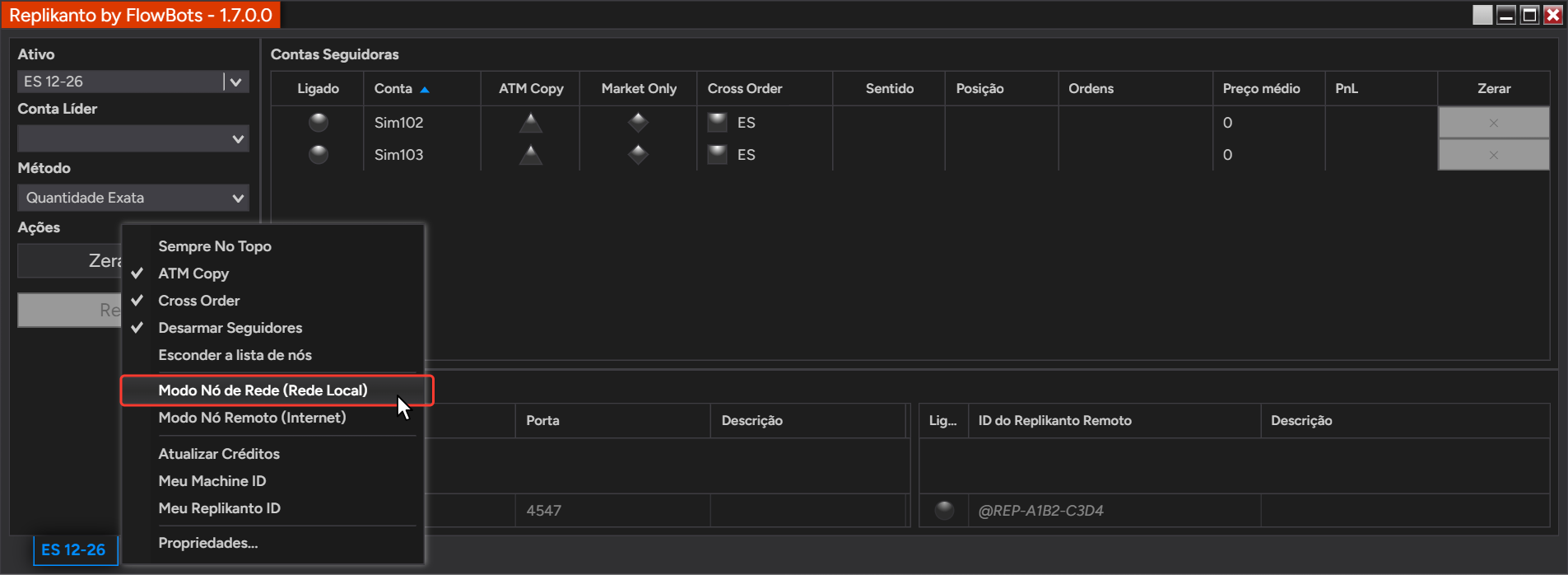Viewport: 1568px width, 575px height.
Task: Check Cross Order box for Sim102
Action: (718, 123)
